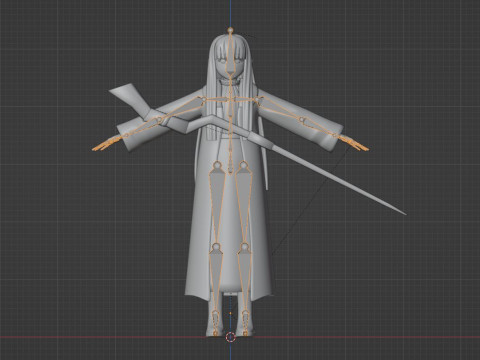Select the joint sphere above the character's head
This screenshot has width=480, height=360.
230,30
